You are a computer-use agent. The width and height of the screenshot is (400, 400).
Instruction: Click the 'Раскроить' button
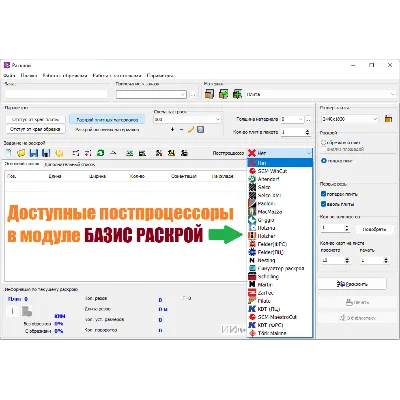coord(352,284)
